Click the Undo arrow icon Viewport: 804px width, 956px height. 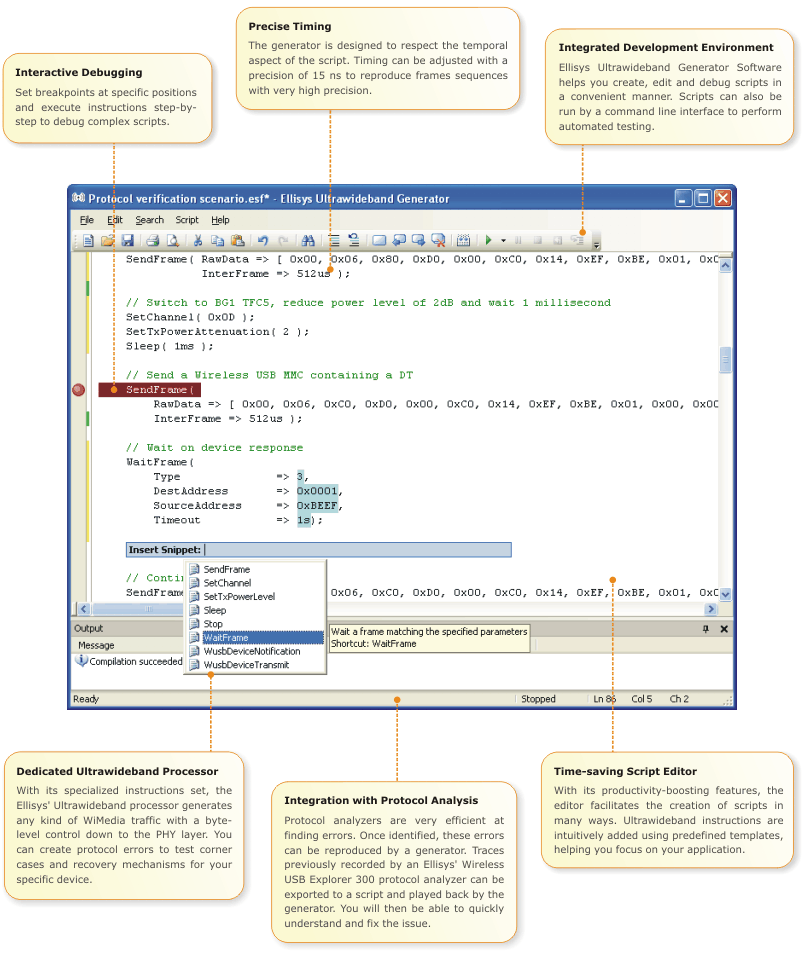point(263,240)
